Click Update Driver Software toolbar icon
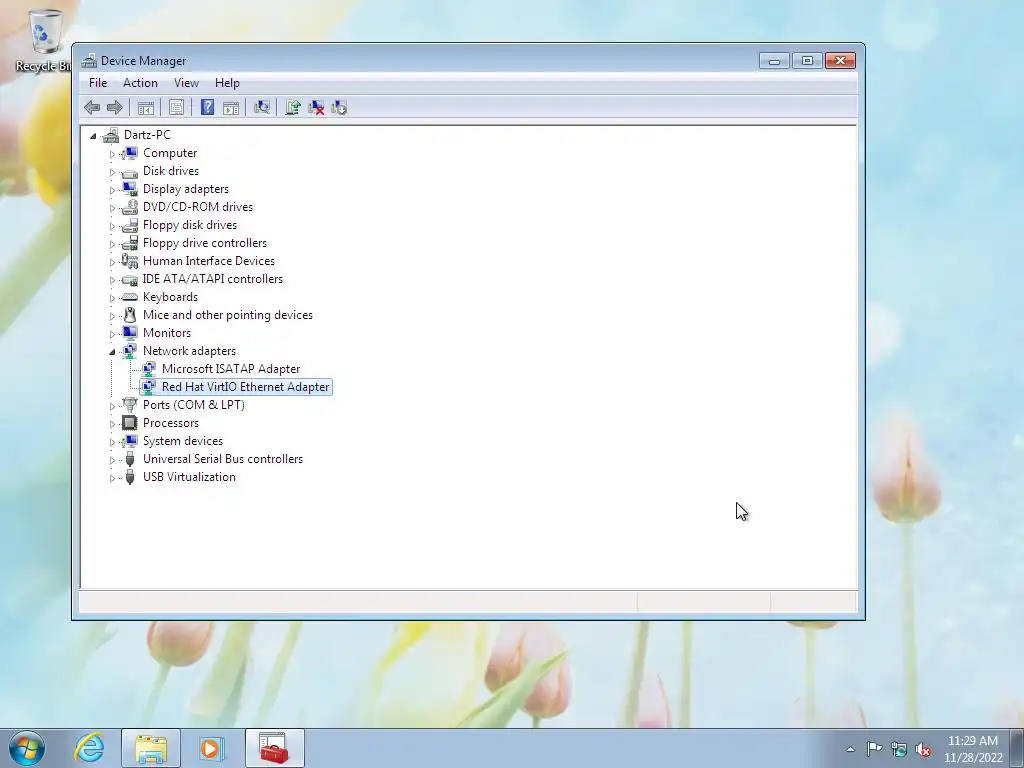The height and width of the screenshot is (768, 1024). click(293, 107)
